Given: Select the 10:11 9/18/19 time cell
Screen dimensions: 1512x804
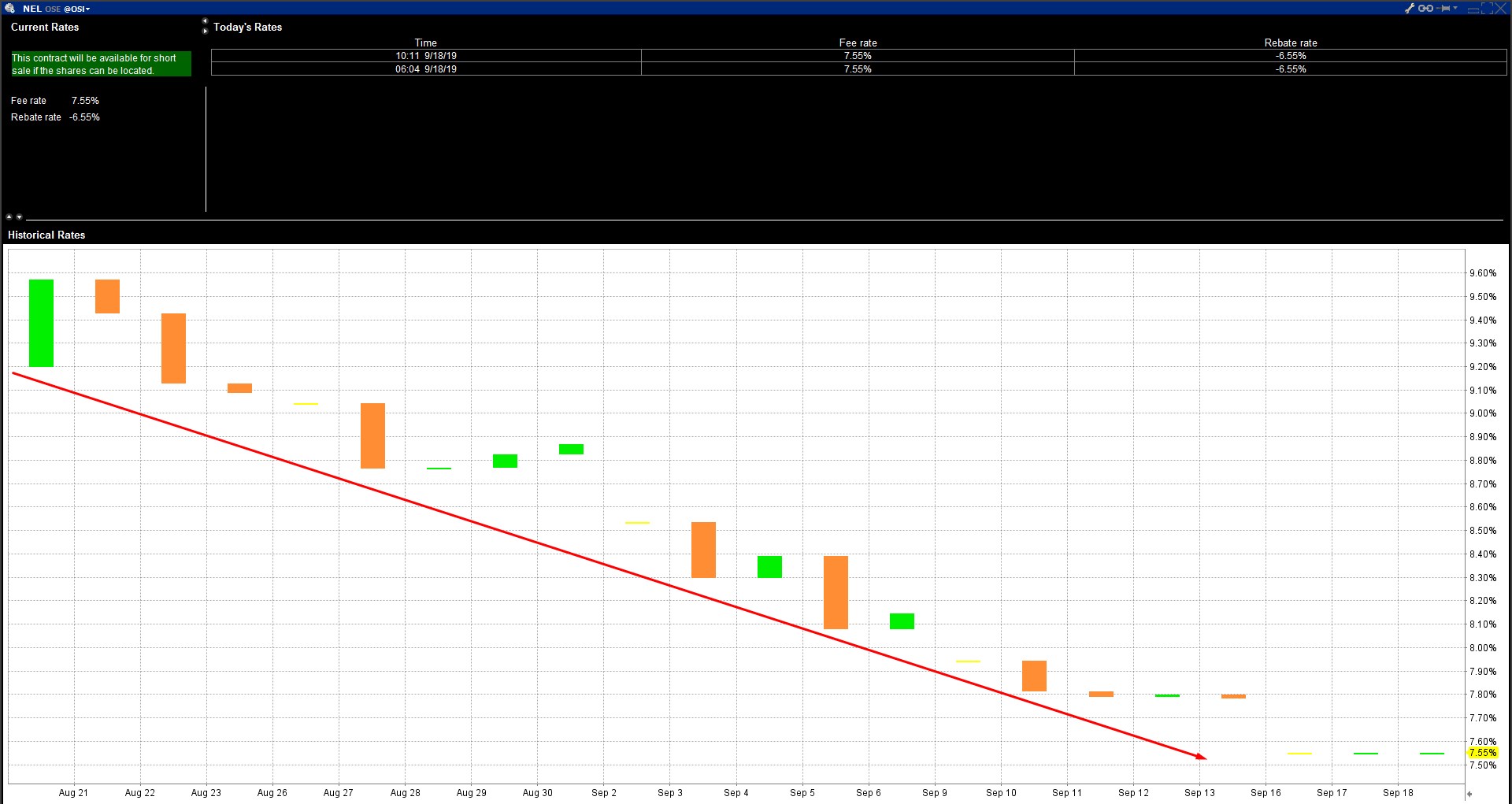Looking at the screenshot, I should pos(426,56).
